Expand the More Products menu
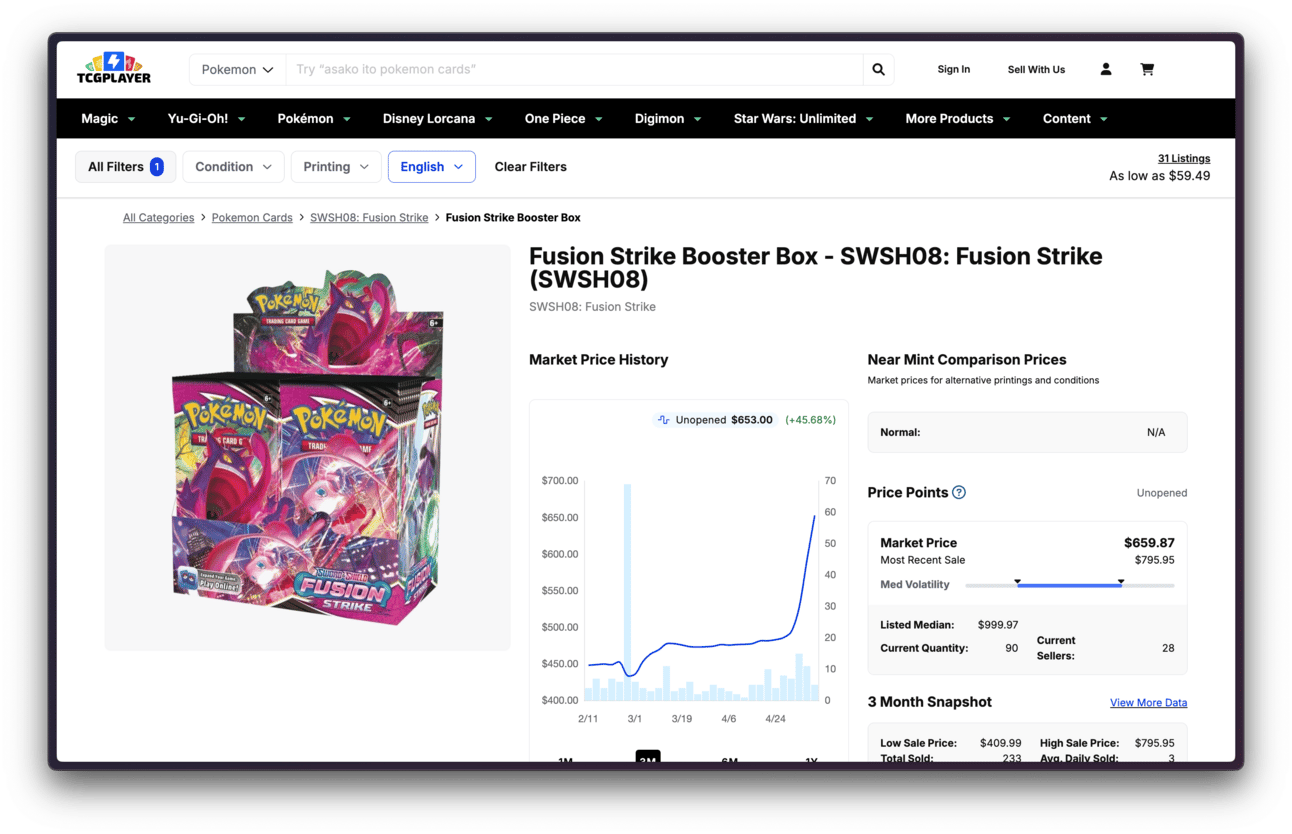The width and height of the screenshot is (1292, 834). click(x=958, y=118)
